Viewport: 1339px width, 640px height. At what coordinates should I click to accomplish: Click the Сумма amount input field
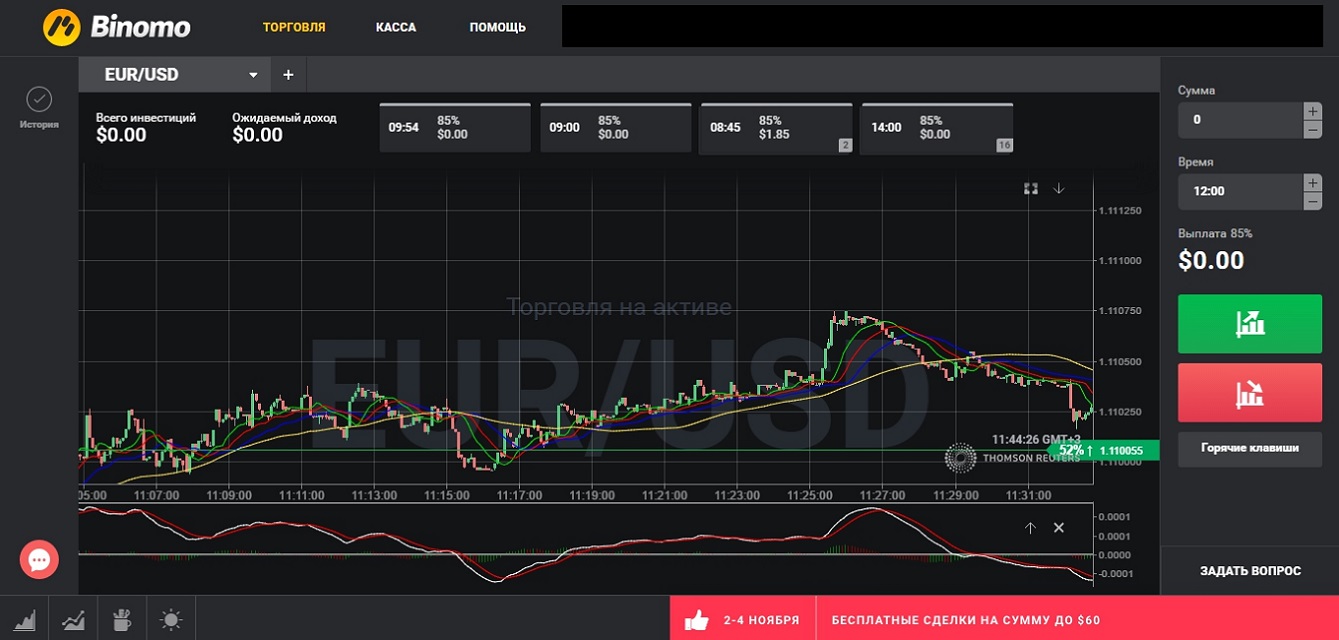coord(1240,120)
